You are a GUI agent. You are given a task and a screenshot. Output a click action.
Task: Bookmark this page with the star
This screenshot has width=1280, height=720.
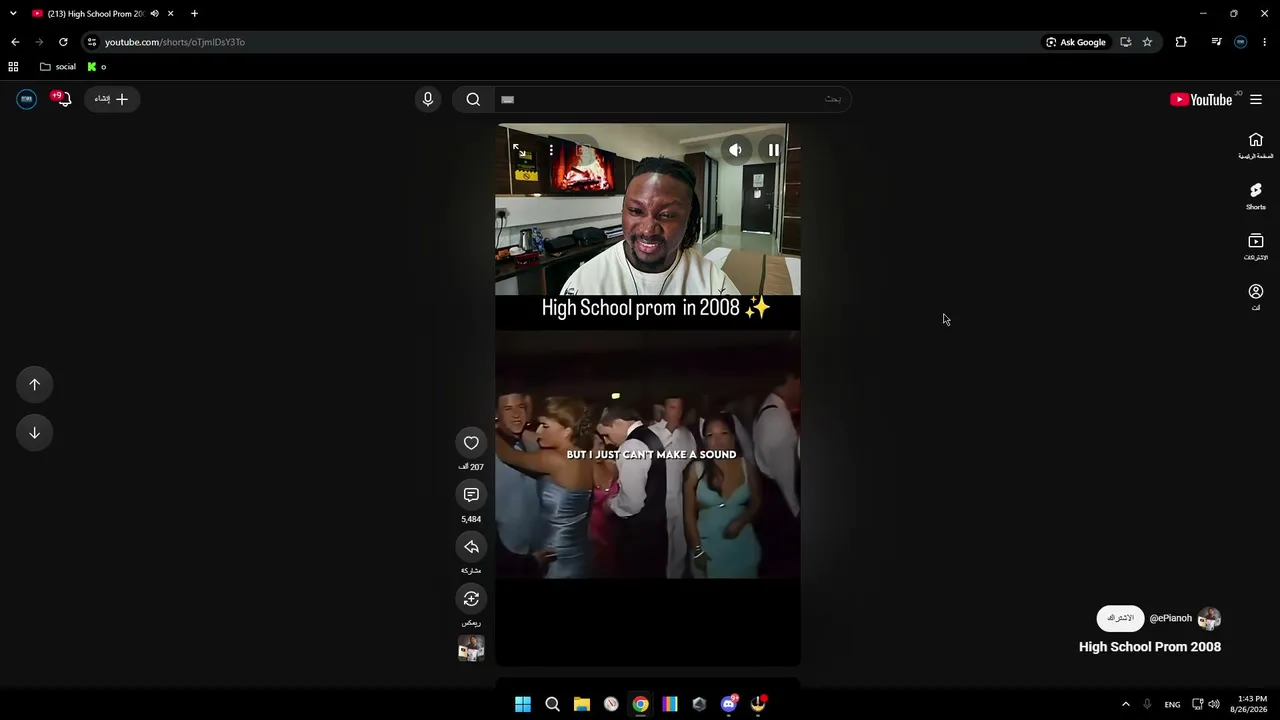(1147, 42)
